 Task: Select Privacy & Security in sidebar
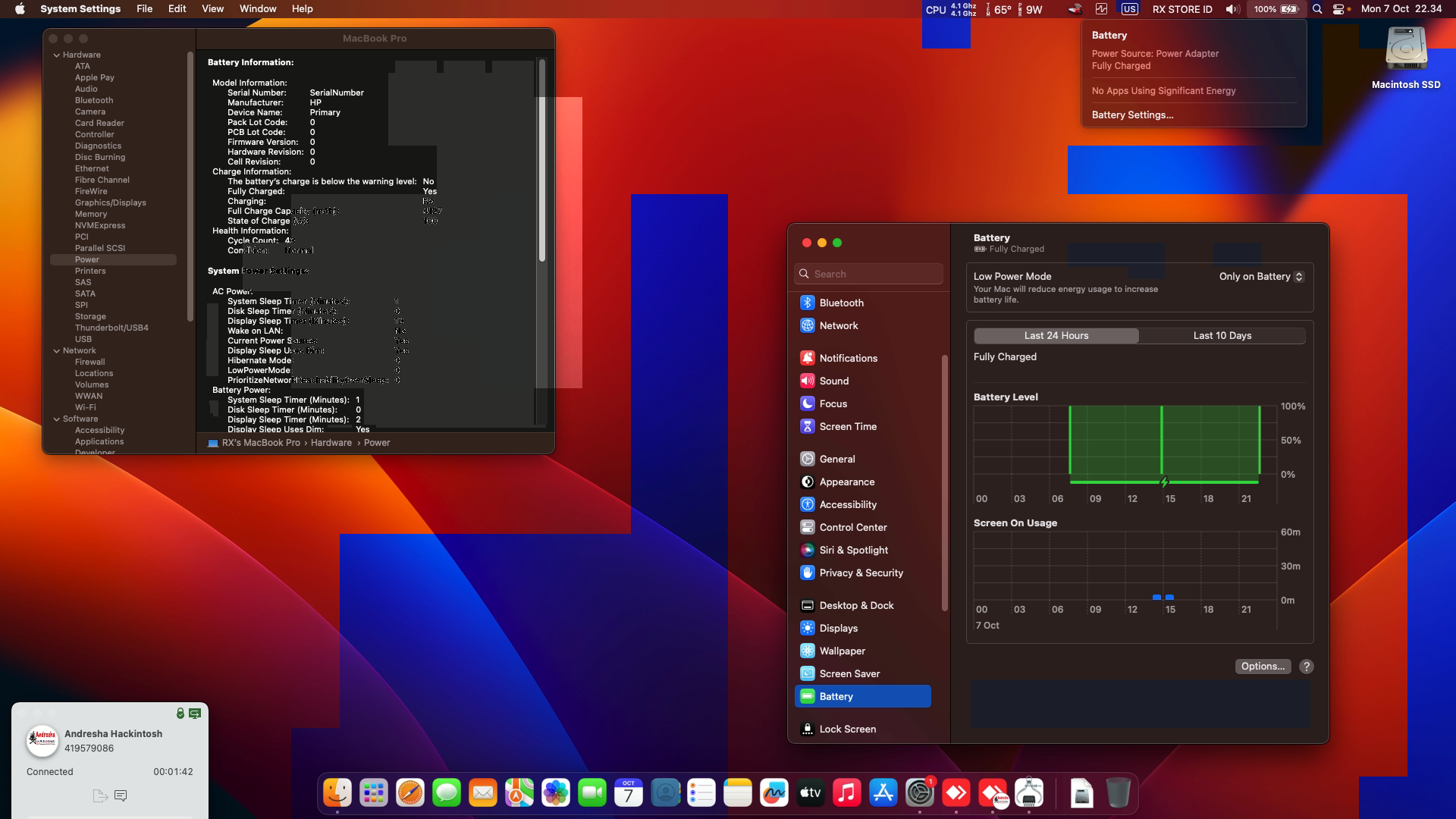click(x=863, y=573)
